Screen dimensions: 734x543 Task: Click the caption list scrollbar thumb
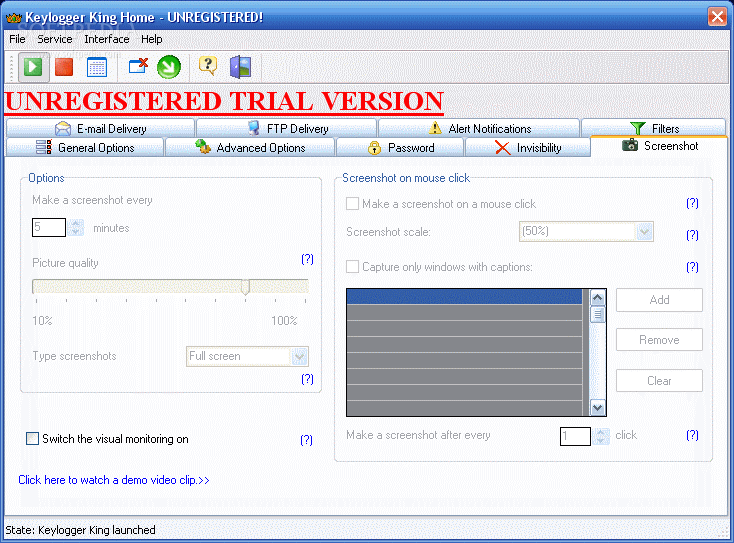597,315
